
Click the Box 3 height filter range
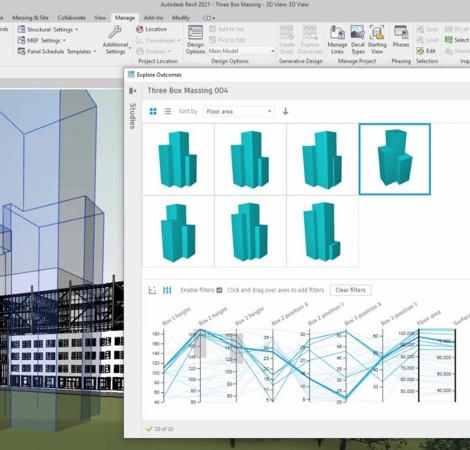pos(237,348)
